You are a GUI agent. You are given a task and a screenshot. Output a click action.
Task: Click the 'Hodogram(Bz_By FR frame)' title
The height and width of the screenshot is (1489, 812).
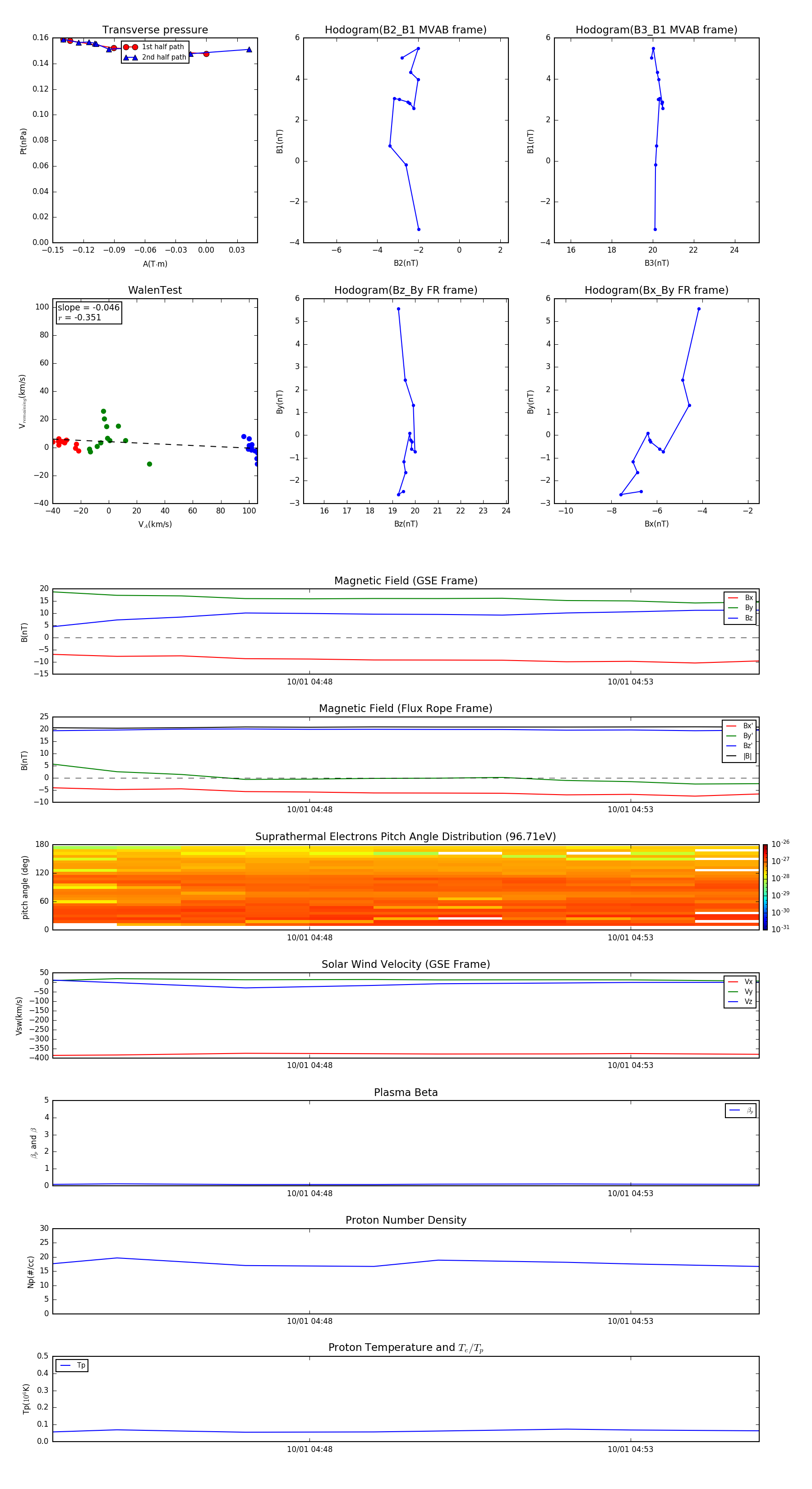click(x=406, y=290)
